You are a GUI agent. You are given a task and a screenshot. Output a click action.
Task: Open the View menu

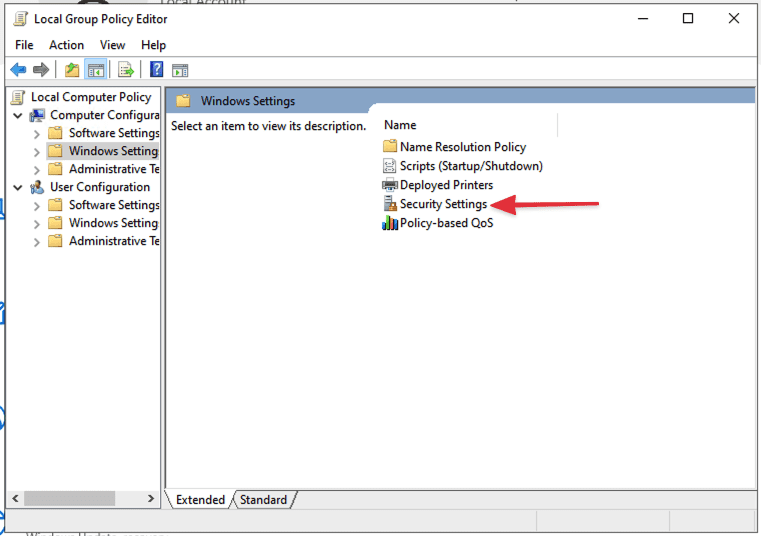tap(112, 45)
